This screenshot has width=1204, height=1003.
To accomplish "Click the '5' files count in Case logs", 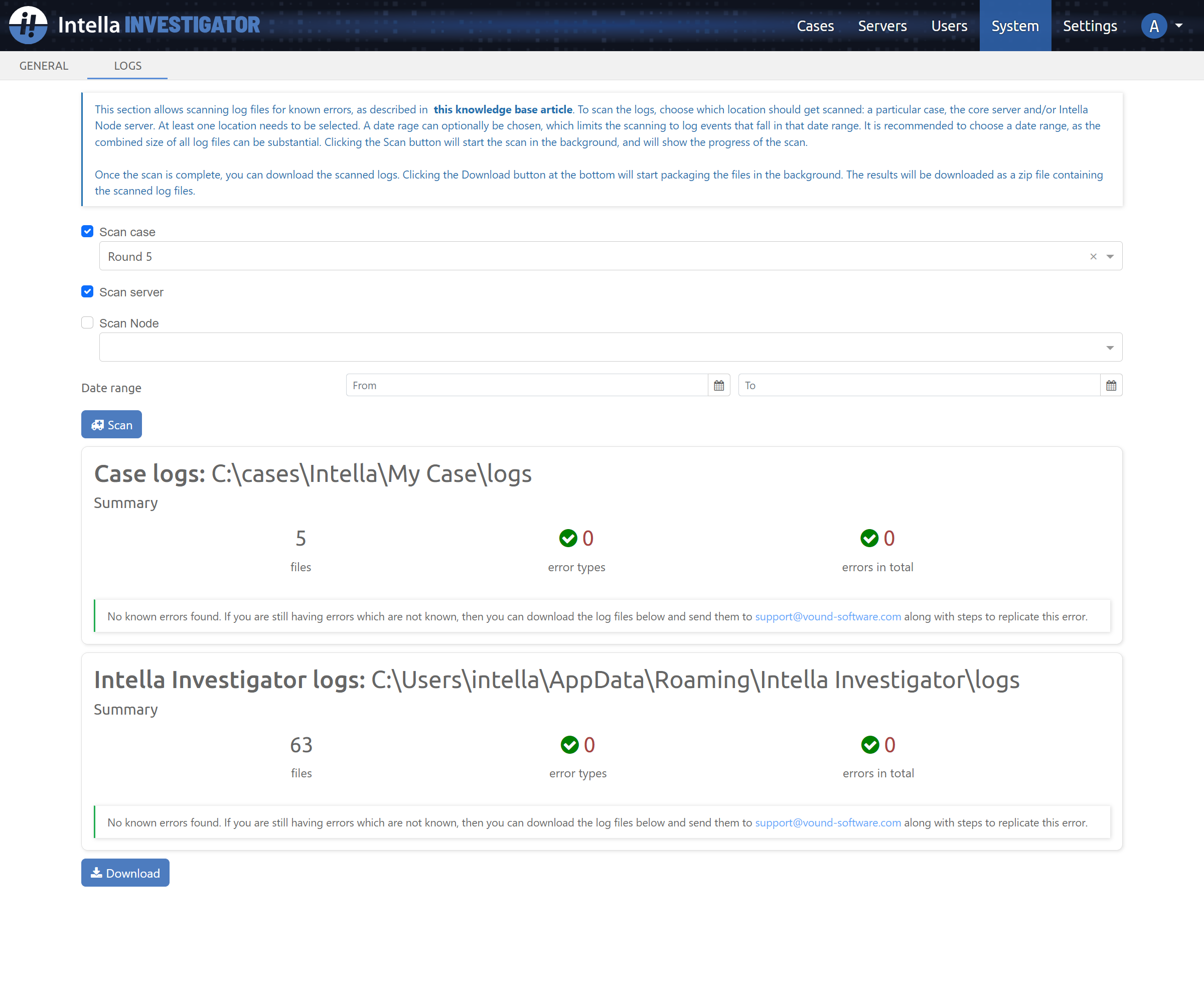I will (x=300, y=539).
